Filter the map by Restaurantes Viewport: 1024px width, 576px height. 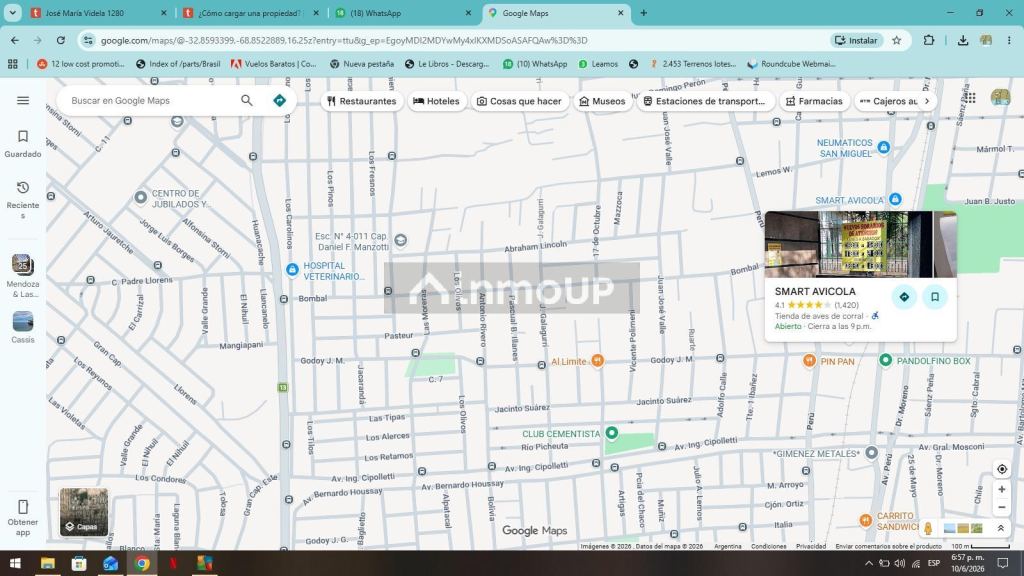tap(362, 101)
